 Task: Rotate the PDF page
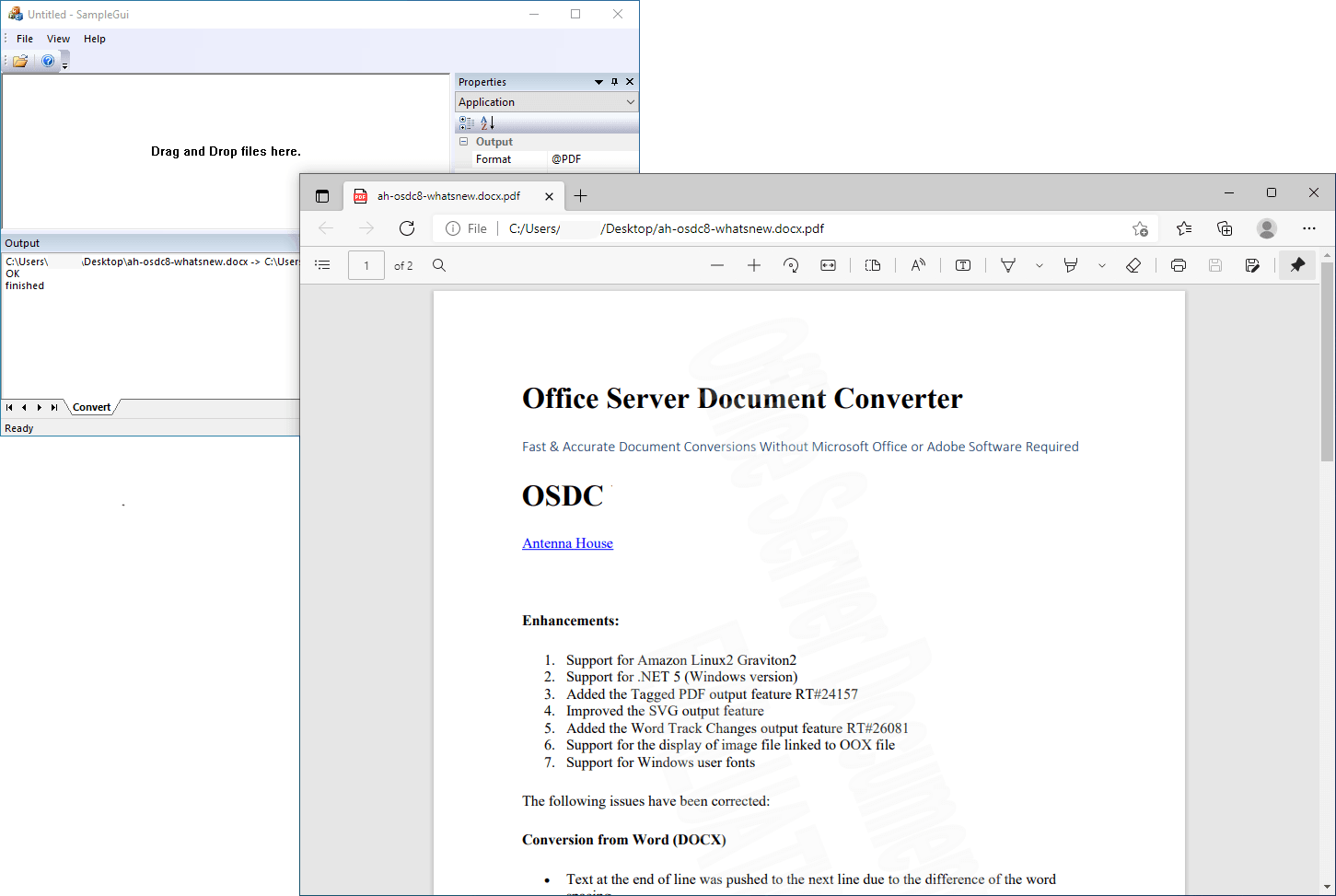(x=791, y=265)
